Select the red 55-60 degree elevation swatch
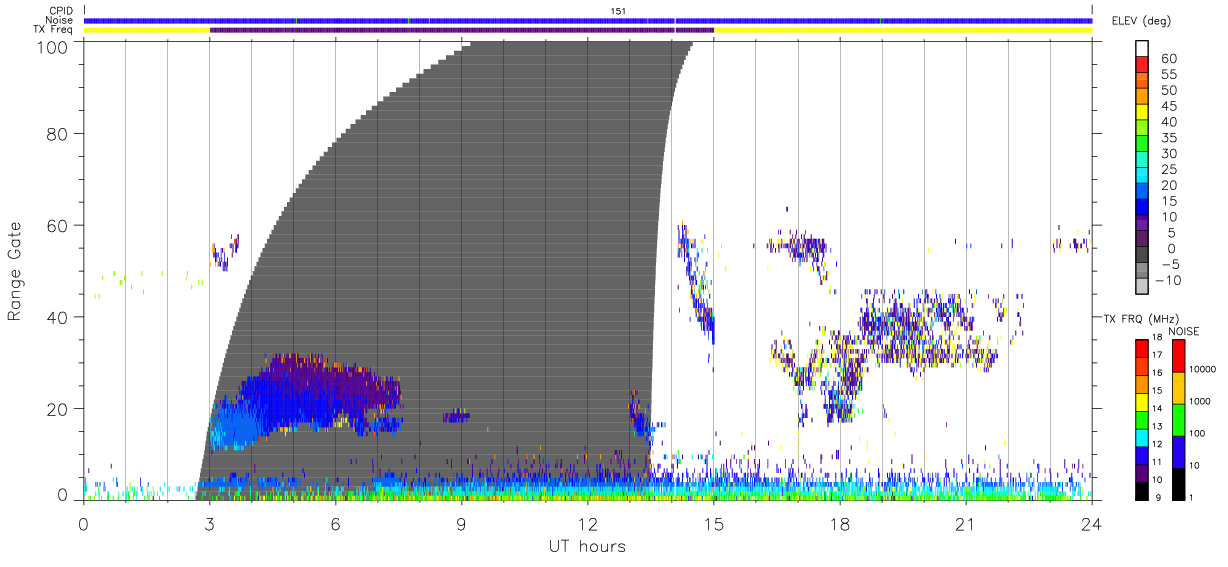1228x567 pixels. (x=1142, y=64)
